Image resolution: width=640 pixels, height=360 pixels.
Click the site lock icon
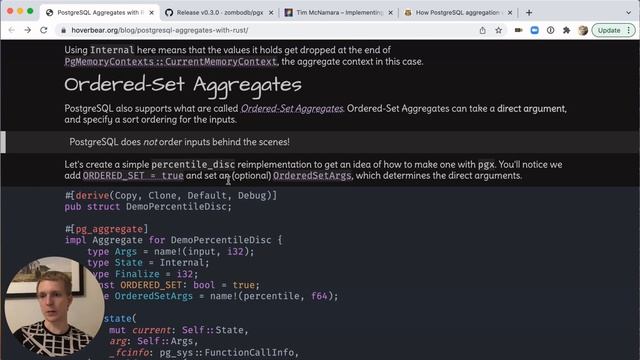click(63, 30)
